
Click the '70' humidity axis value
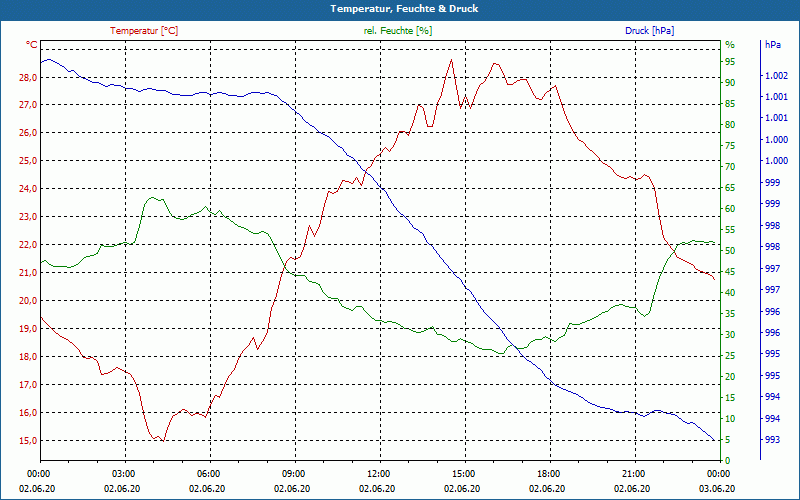(x=730, y=167)
